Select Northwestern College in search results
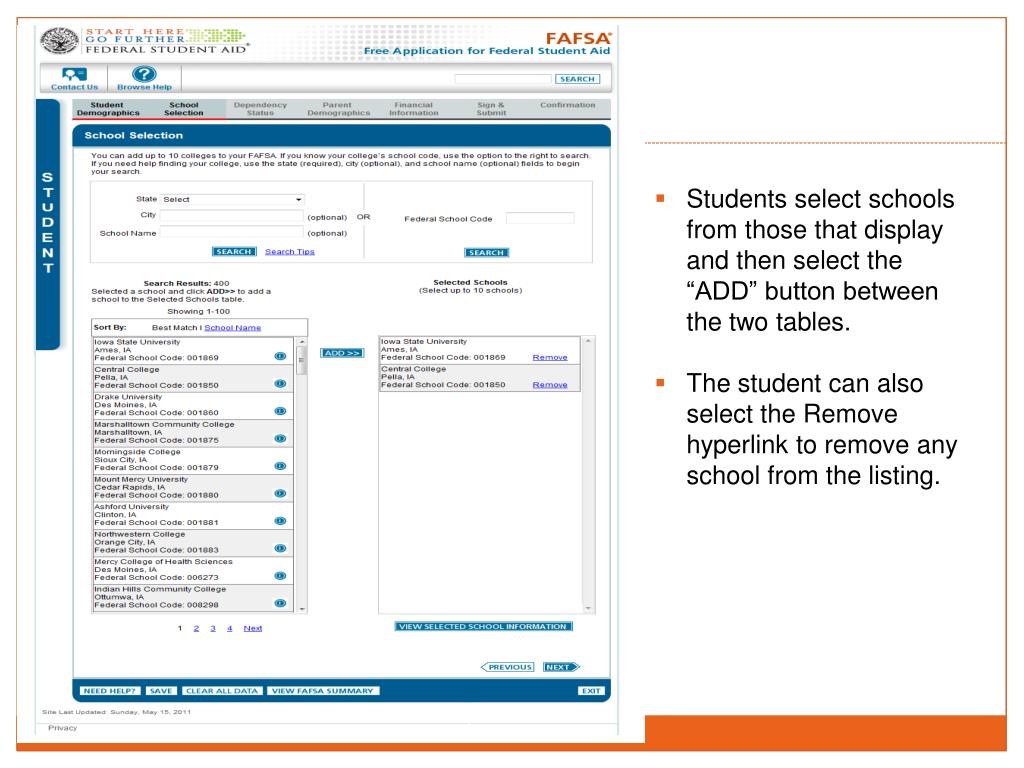Viewport: 1024px width, 768px height. tap(193, 542)
